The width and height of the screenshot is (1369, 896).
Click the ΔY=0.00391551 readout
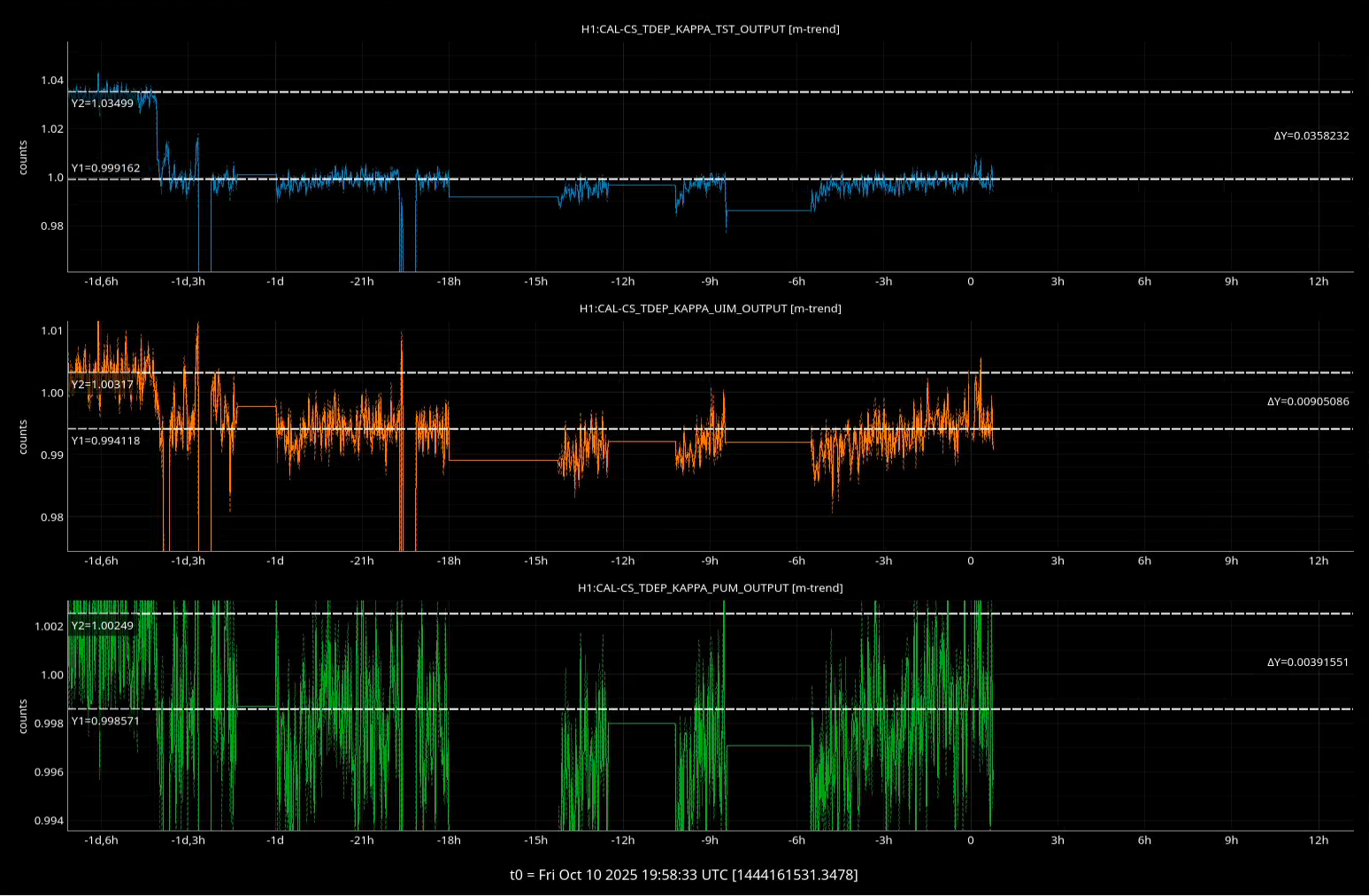point(1308,662)
